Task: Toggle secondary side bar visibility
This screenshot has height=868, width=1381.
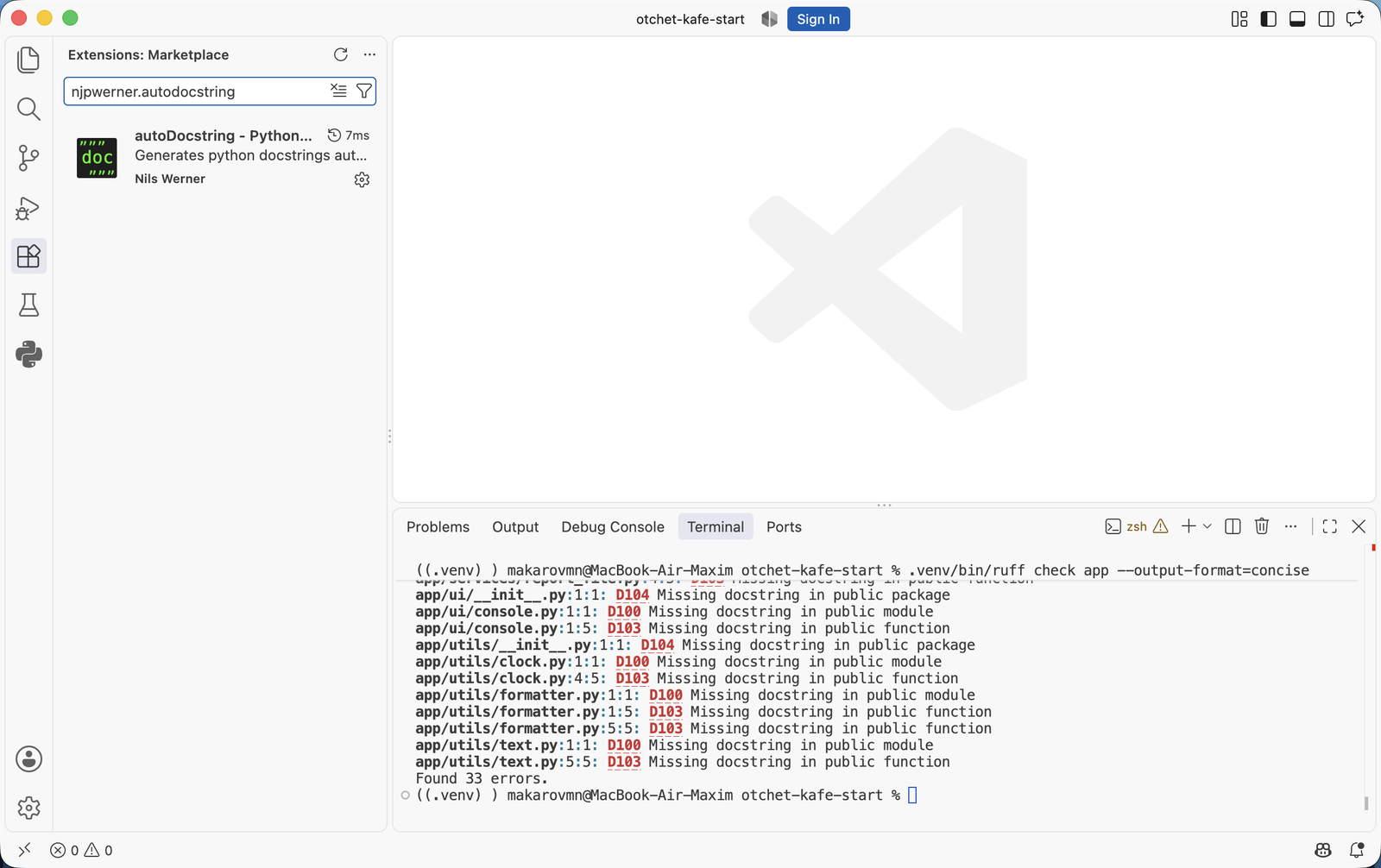Action: (1327, 19)
